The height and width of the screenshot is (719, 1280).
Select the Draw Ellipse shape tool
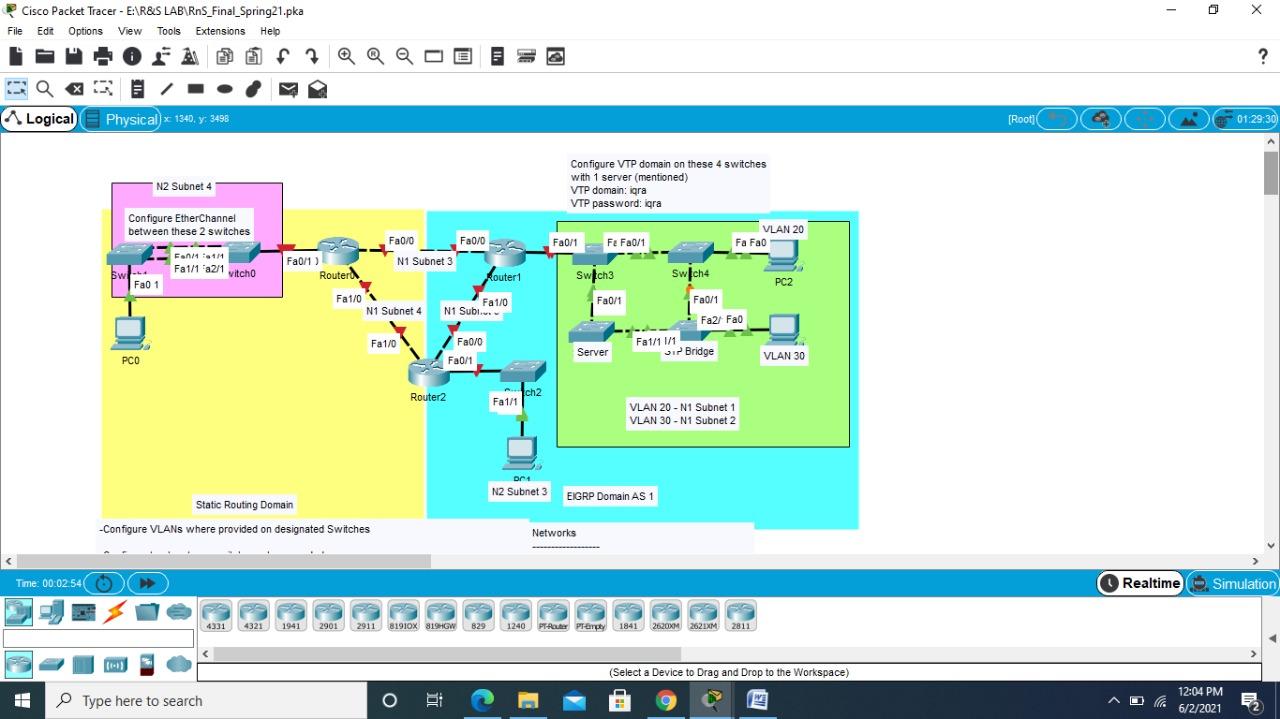pyautogui.click(x=224, y=89)
